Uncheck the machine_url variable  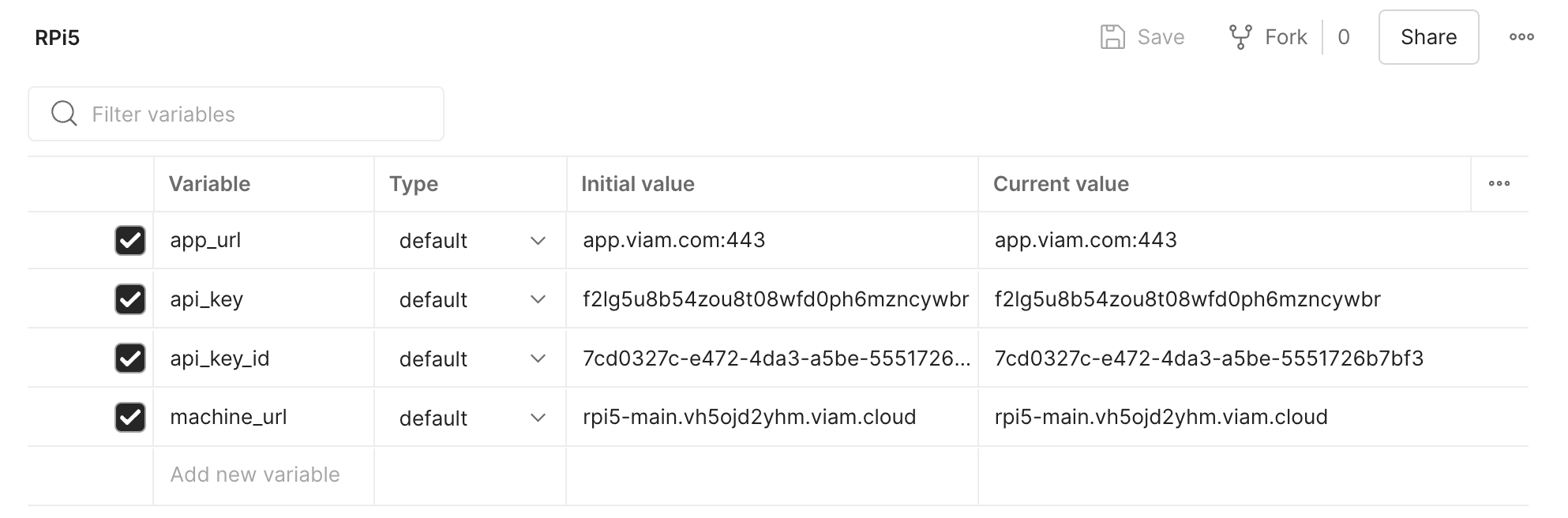[129, 417]
